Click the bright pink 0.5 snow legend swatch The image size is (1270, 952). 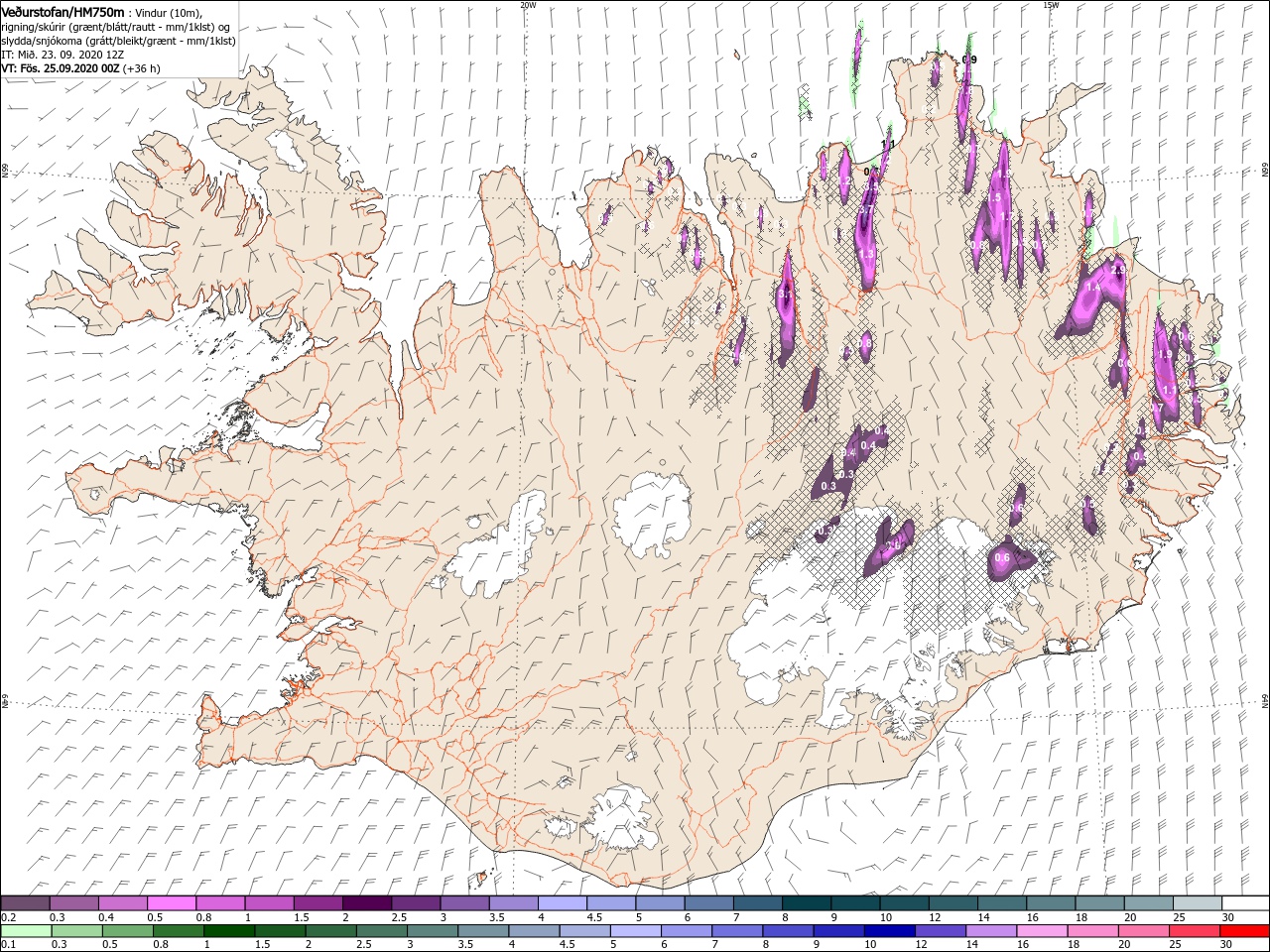pos(172,903)
